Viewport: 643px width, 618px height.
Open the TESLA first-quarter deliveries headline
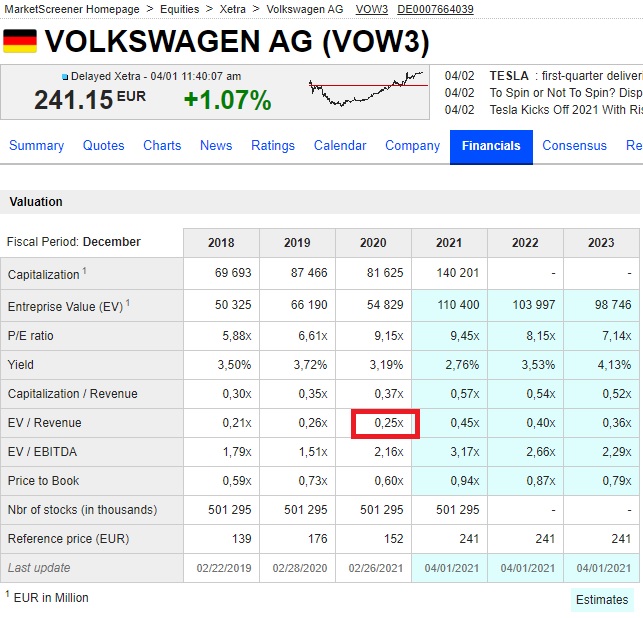pos(565,75)
